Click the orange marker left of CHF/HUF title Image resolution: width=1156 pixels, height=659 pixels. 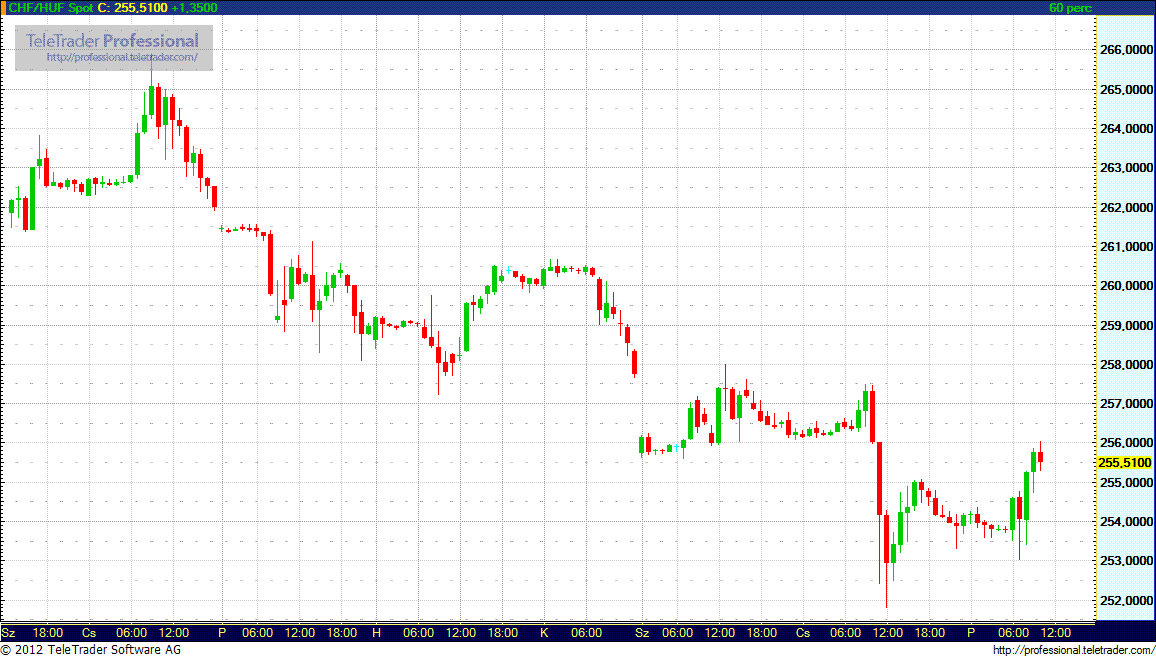point(3,7)
